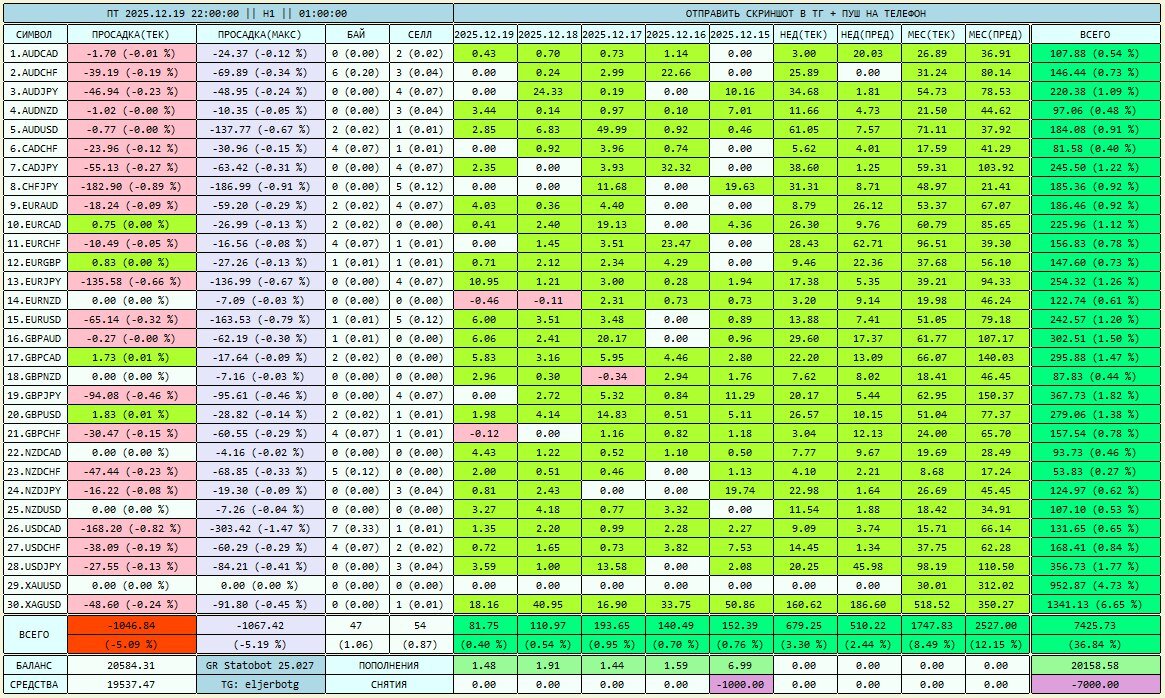
Task: Click the 518.52 XAGUSD current month cell
Action: [932, 604]
